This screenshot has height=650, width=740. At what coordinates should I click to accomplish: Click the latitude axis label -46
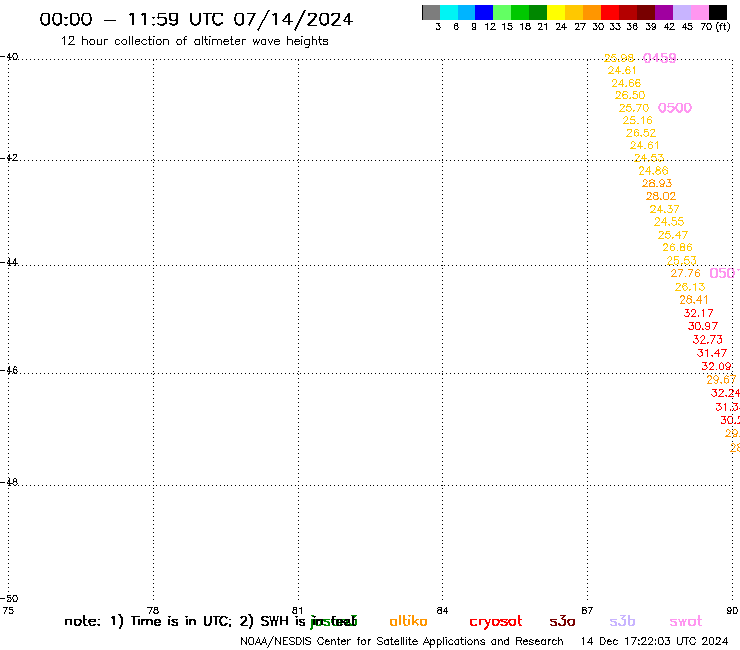tap(9, 370)
